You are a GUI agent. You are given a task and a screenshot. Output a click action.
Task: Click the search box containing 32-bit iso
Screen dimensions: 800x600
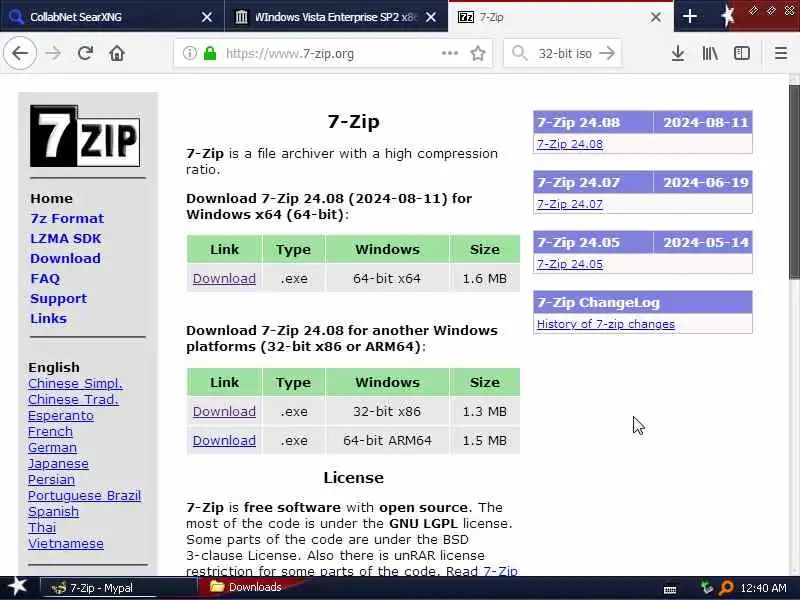click(565, 53)
